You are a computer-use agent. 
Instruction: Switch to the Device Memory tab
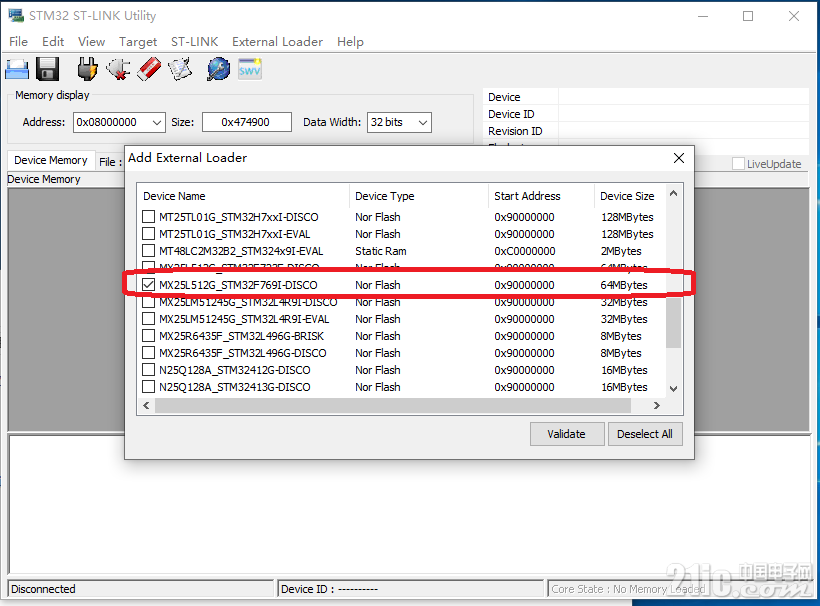click(51, 160)
